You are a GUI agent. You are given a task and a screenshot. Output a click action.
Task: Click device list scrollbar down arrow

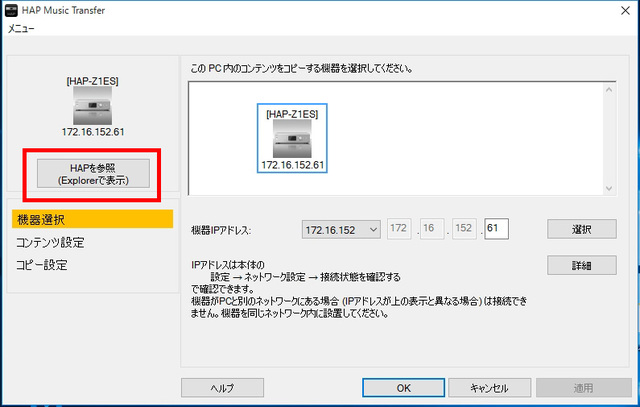click(x=609, y=188)
